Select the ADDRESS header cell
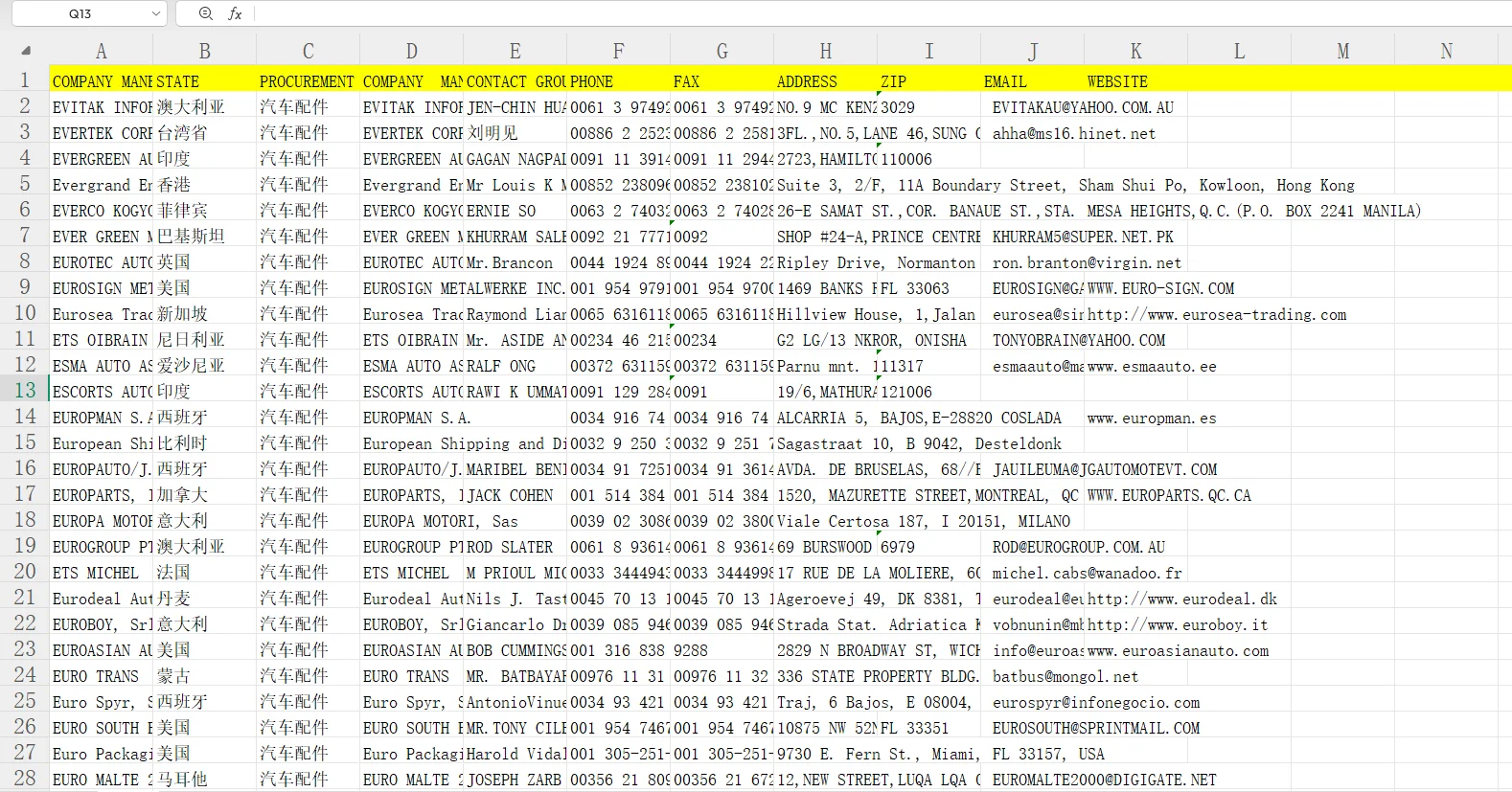This screenshot has height=792, width=1512. (825, 81)
